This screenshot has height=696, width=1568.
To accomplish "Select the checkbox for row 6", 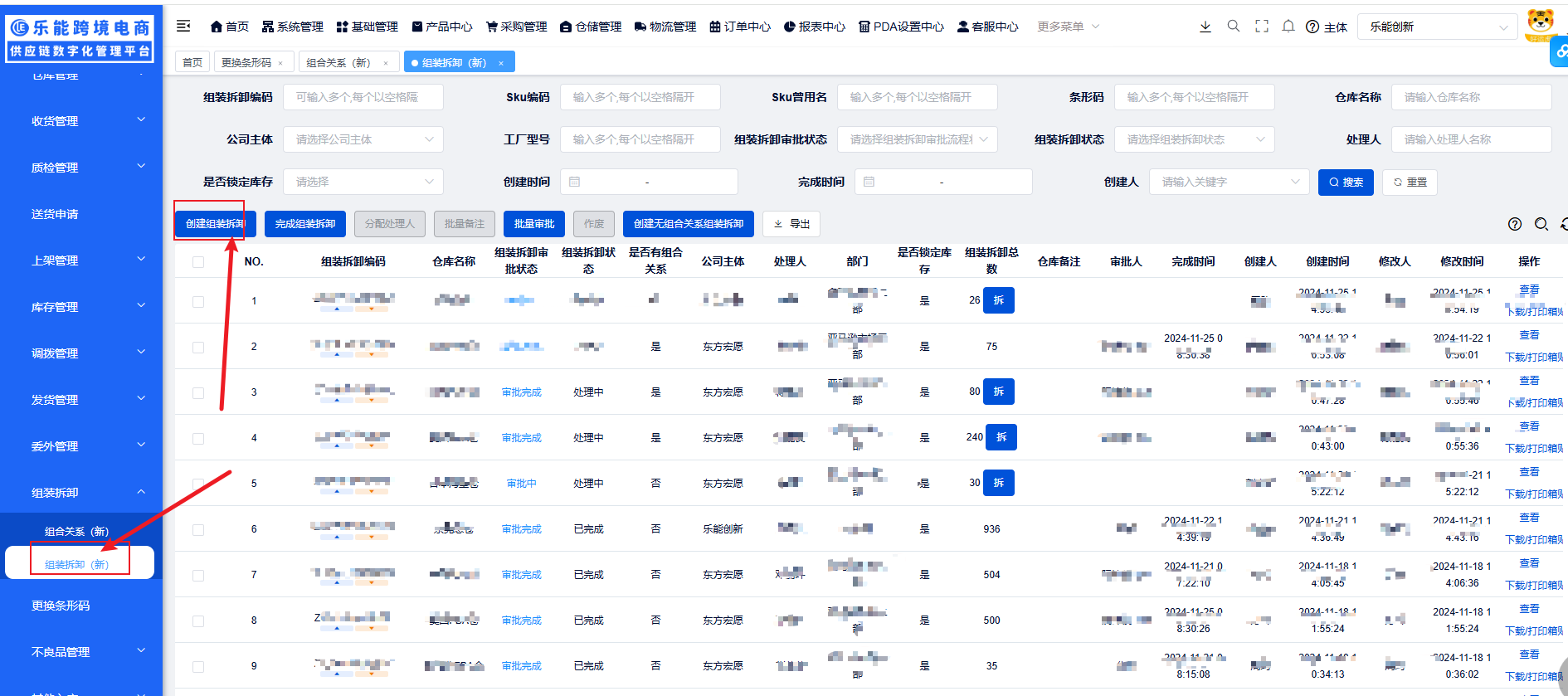I will point(198,530).
